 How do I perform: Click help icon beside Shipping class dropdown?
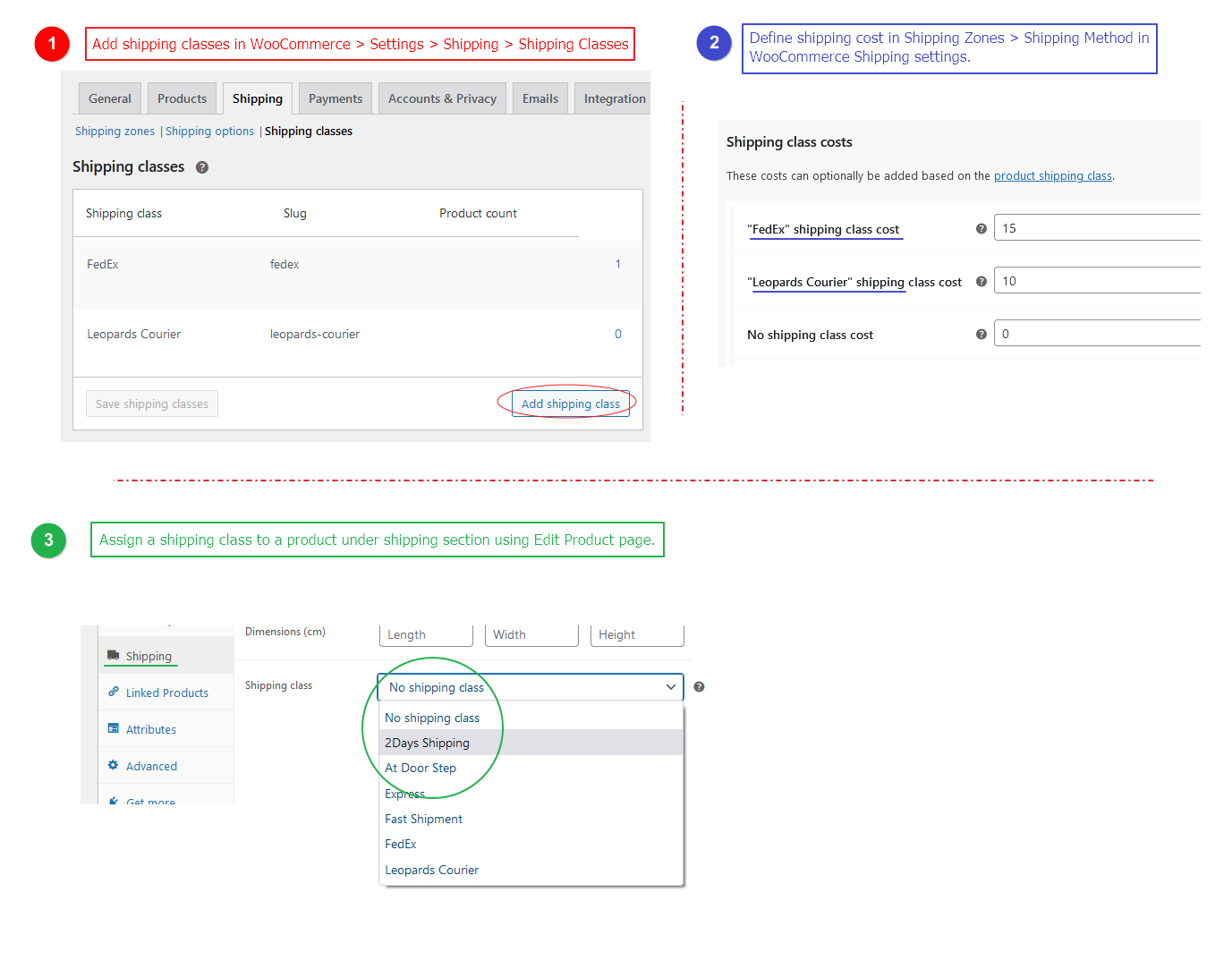pos(700,687)
